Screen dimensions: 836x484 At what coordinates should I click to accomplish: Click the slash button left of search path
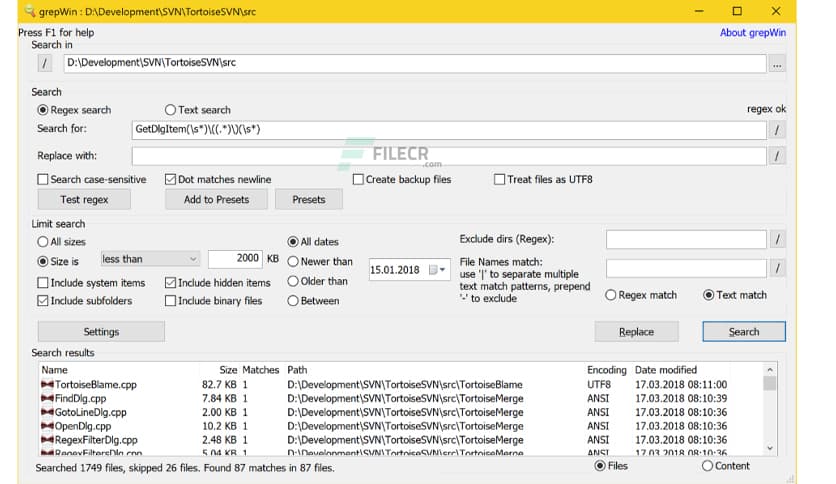45,63
